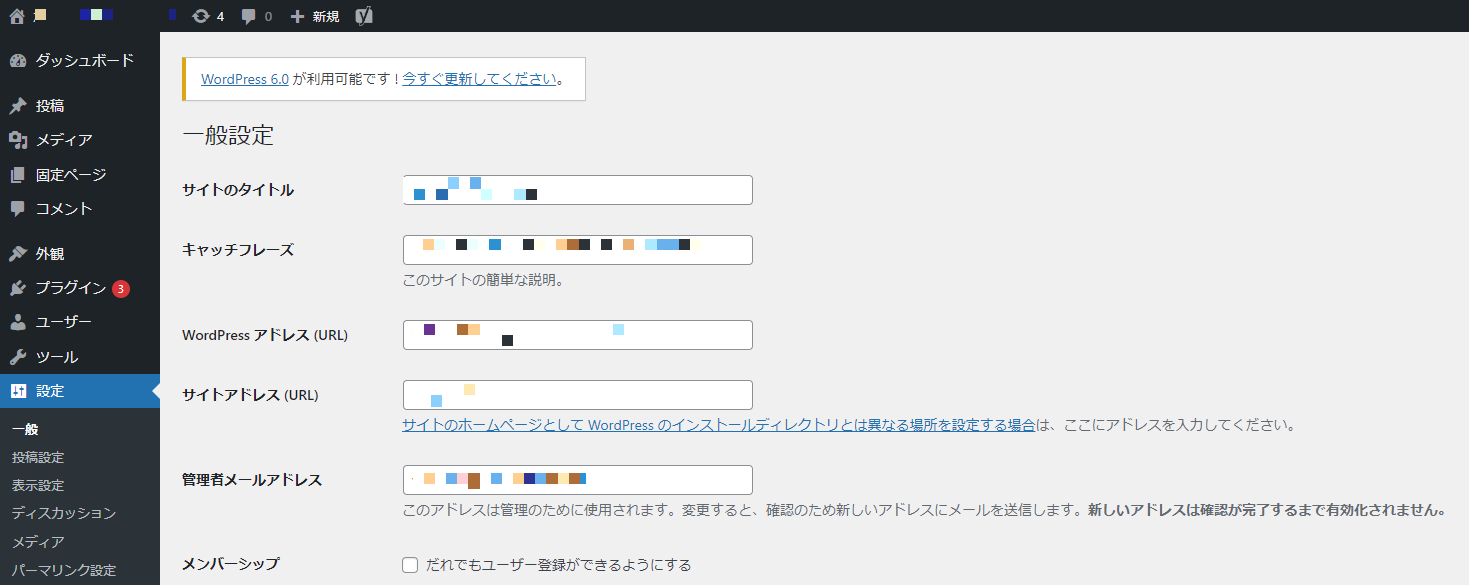Click the 外観 paintbrush icon

[x=18, y=254]
